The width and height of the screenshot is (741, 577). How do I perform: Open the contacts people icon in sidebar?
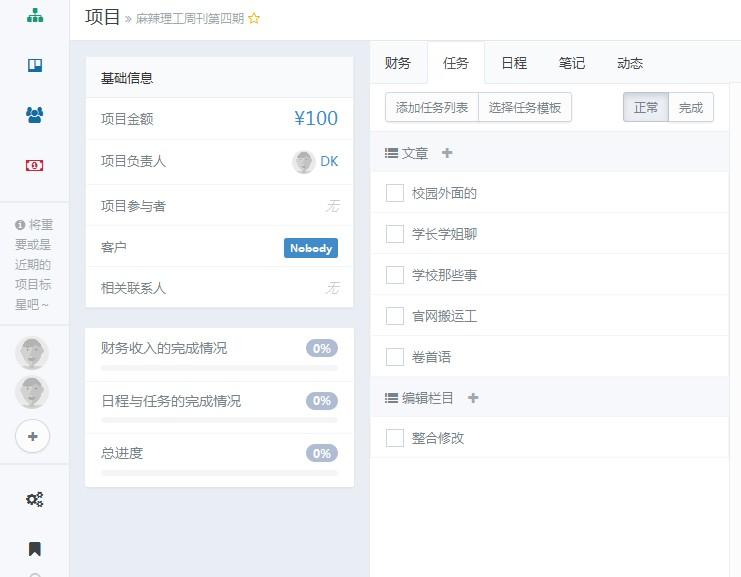pos(35,115)
